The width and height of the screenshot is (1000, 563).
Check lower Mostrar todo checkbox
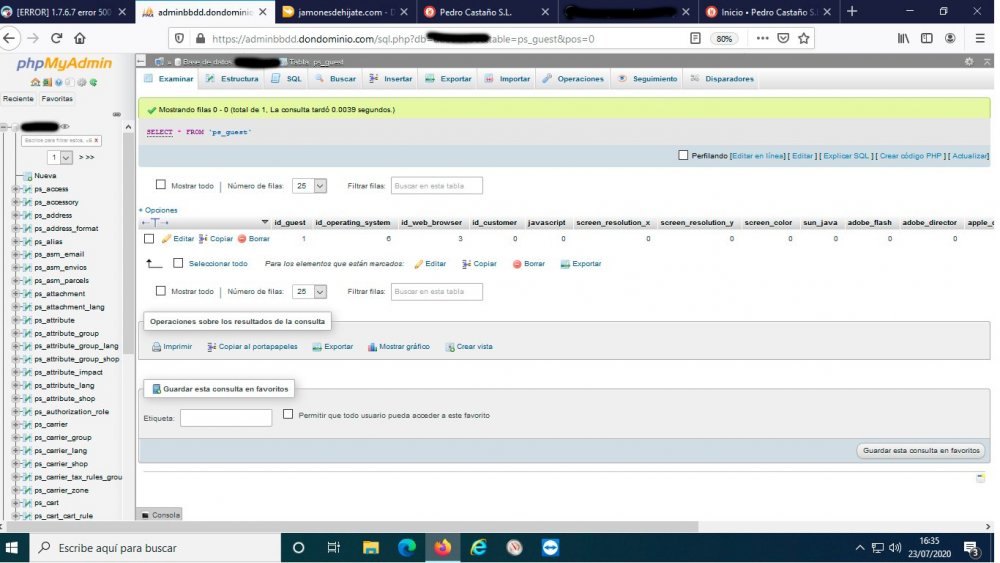pyautogui.click(x=161, y=291)
